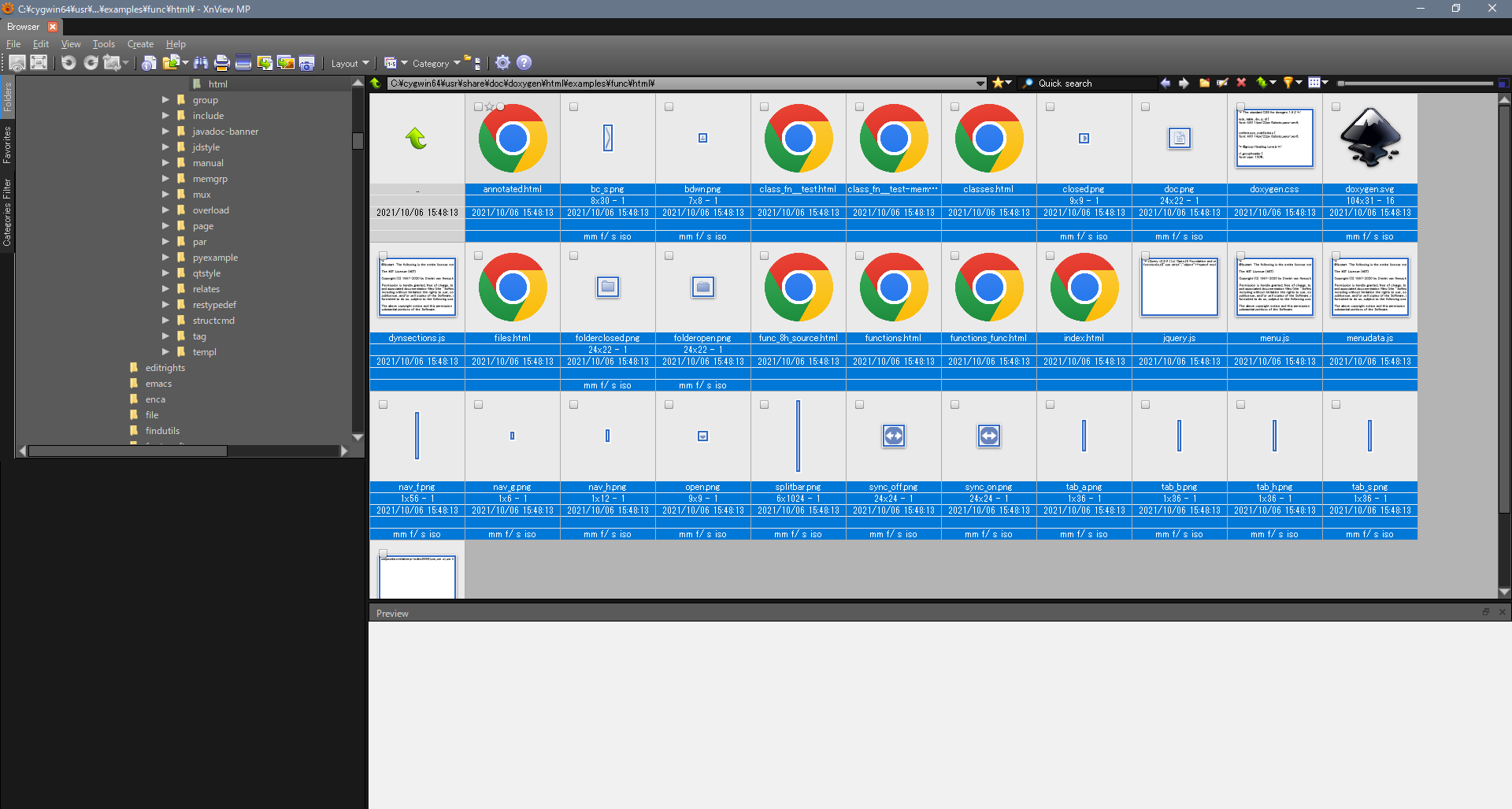This screenshot has width=1512, height=809.
Task: Adjust the thumbnail size slider
Action: point(1415,83)
